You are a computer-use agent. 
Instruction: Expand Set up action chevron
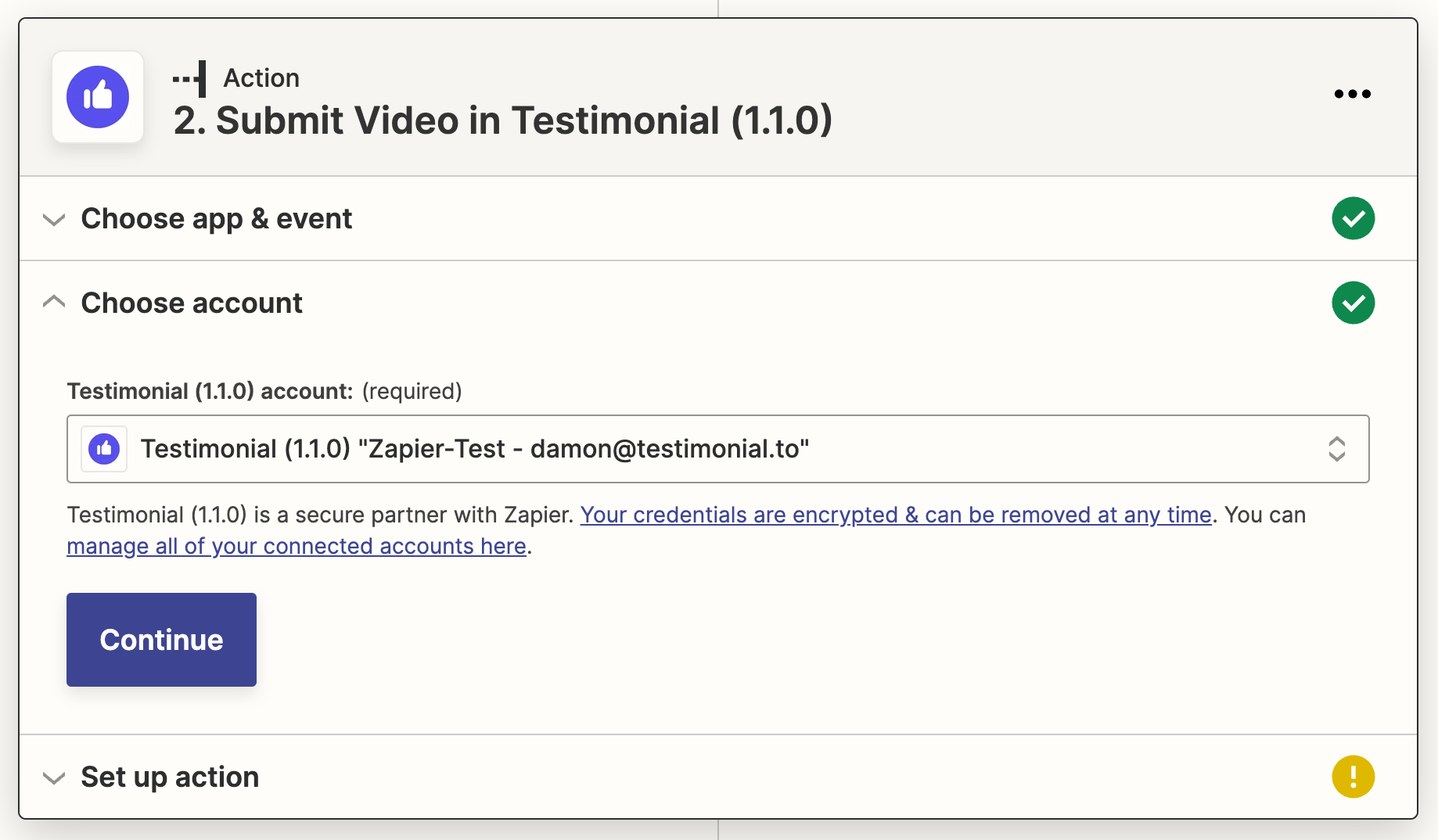point(54,777)
